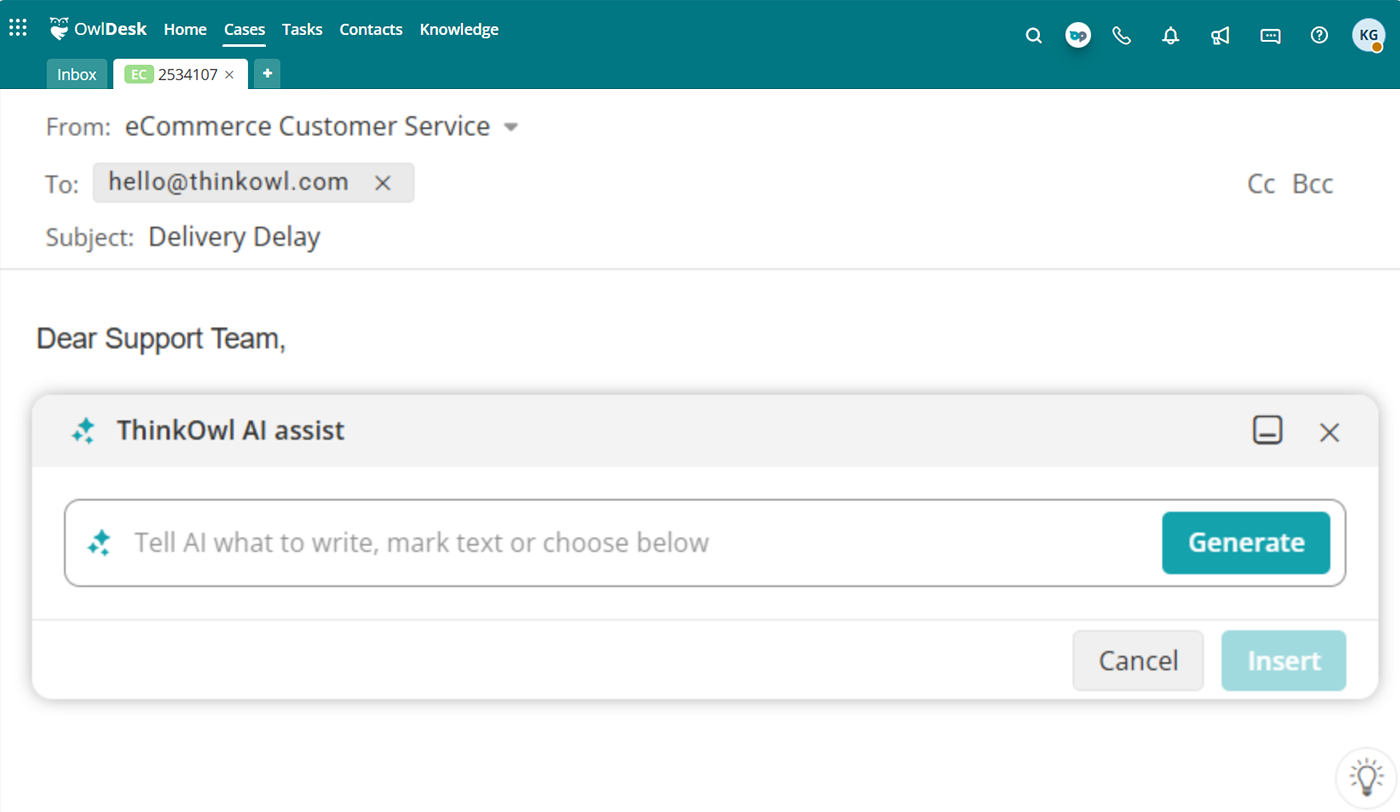Click the announcements megaphone icon

tap(1220, 36)
